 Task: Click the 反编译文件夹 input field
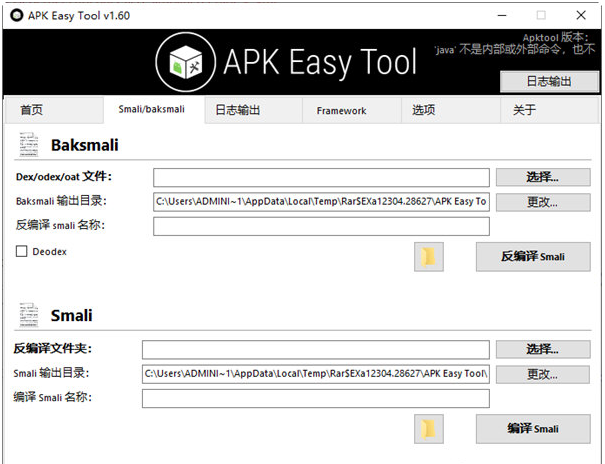(316, 349)
